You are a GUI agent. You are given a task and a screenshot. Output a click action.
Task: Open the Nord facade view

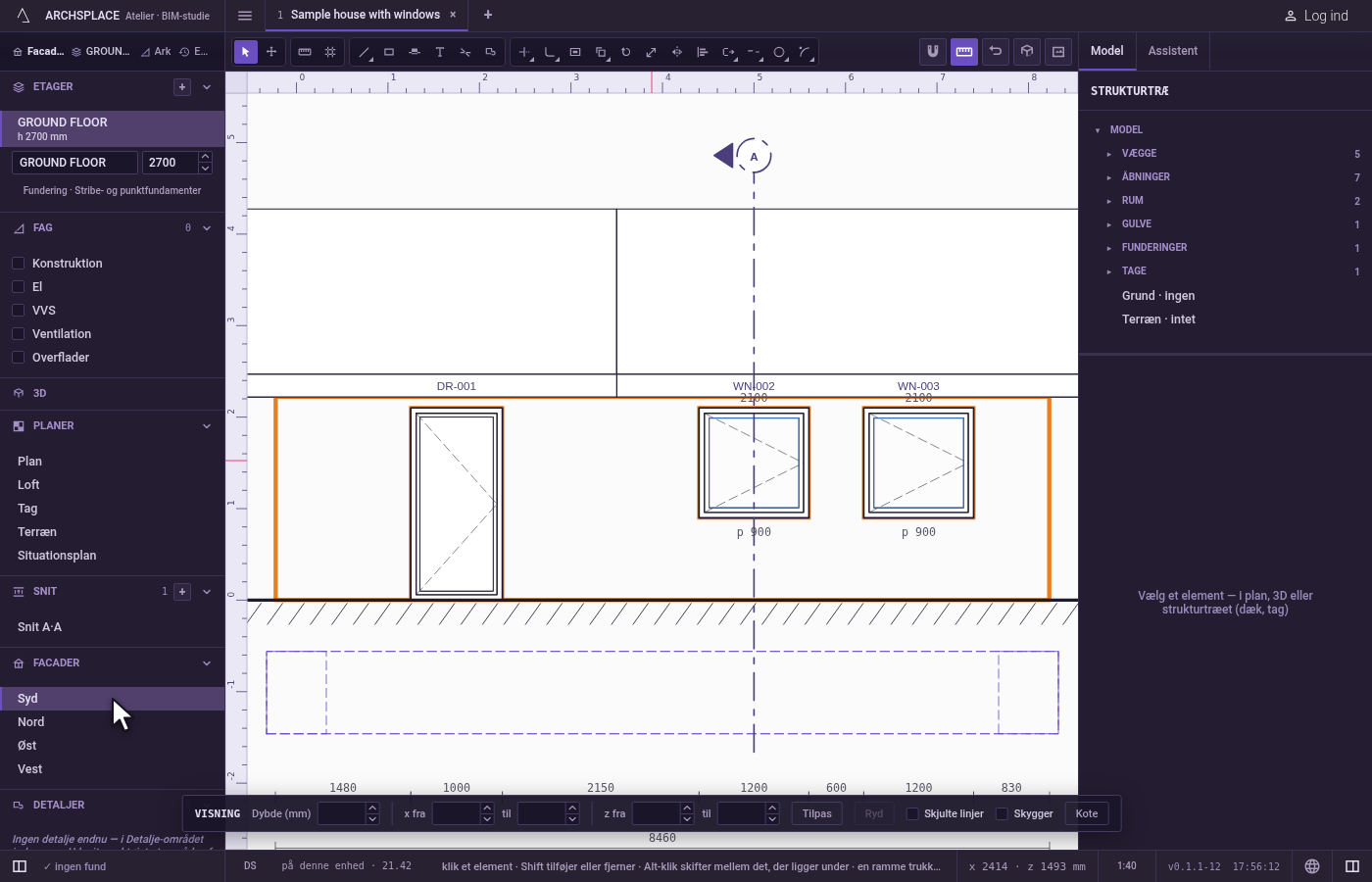(113, 722)
